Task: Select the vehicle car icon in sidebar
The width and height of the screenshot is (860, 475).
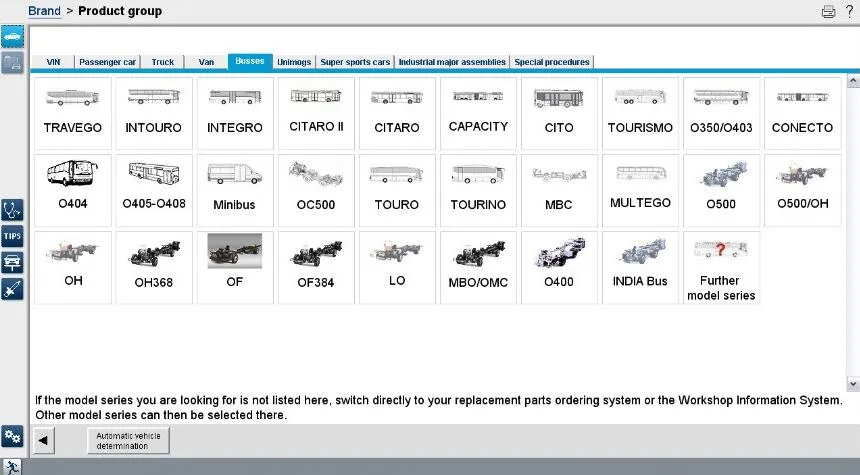Action: point(12,37)
